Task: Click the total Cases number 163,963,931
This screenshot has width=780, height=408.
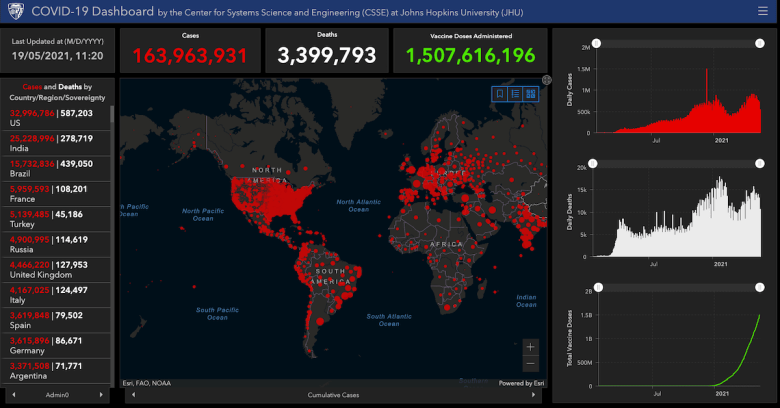Action: 190,55
